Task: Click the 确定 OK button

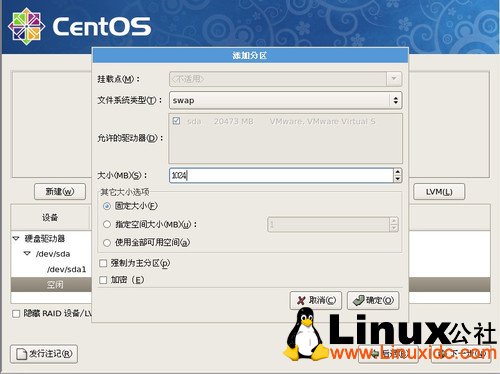Action: pos(373,300)
